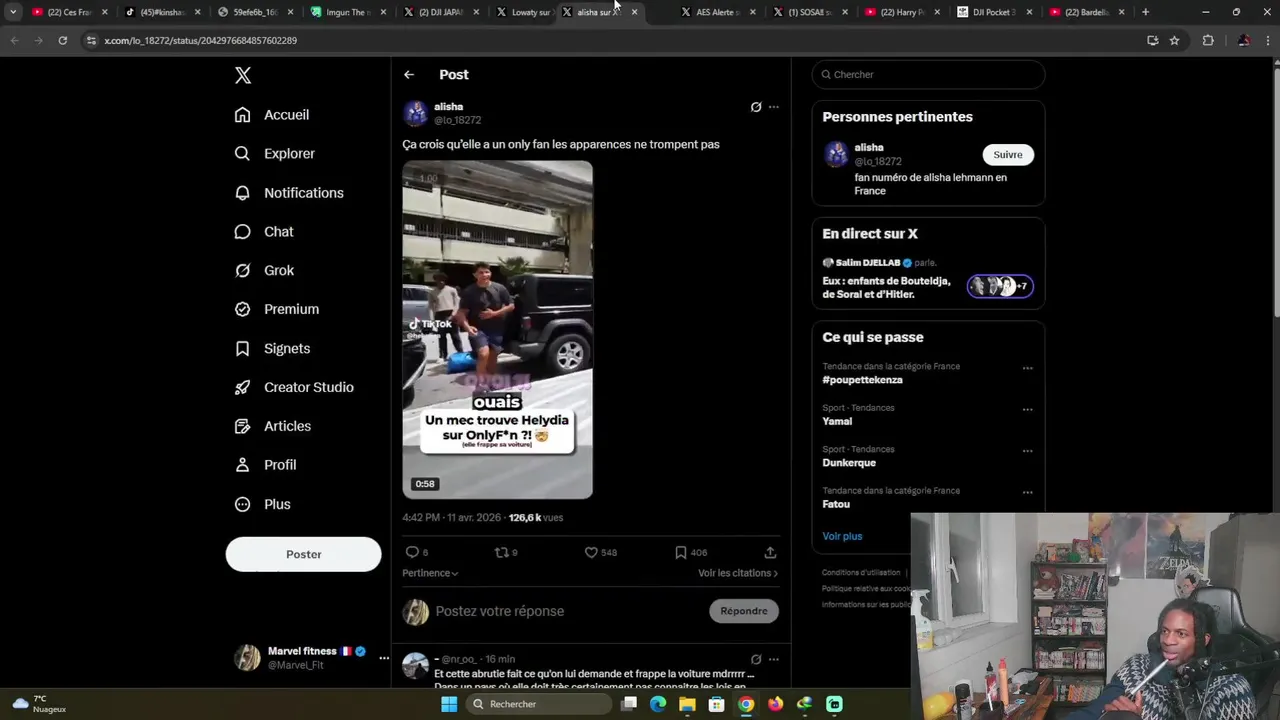The image size is (1280, 720).
Task: Open Microsoft Edge from taskbar
Action: coord(658,704)
